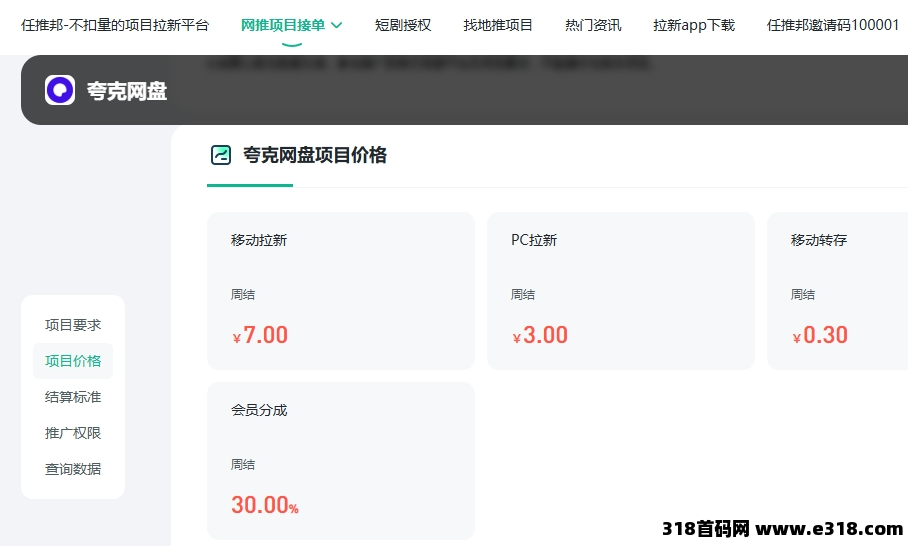Click the price chart icon beside 夸克网盘项目价格
This screenshot has height=546, width=908.
coord(221,155)
